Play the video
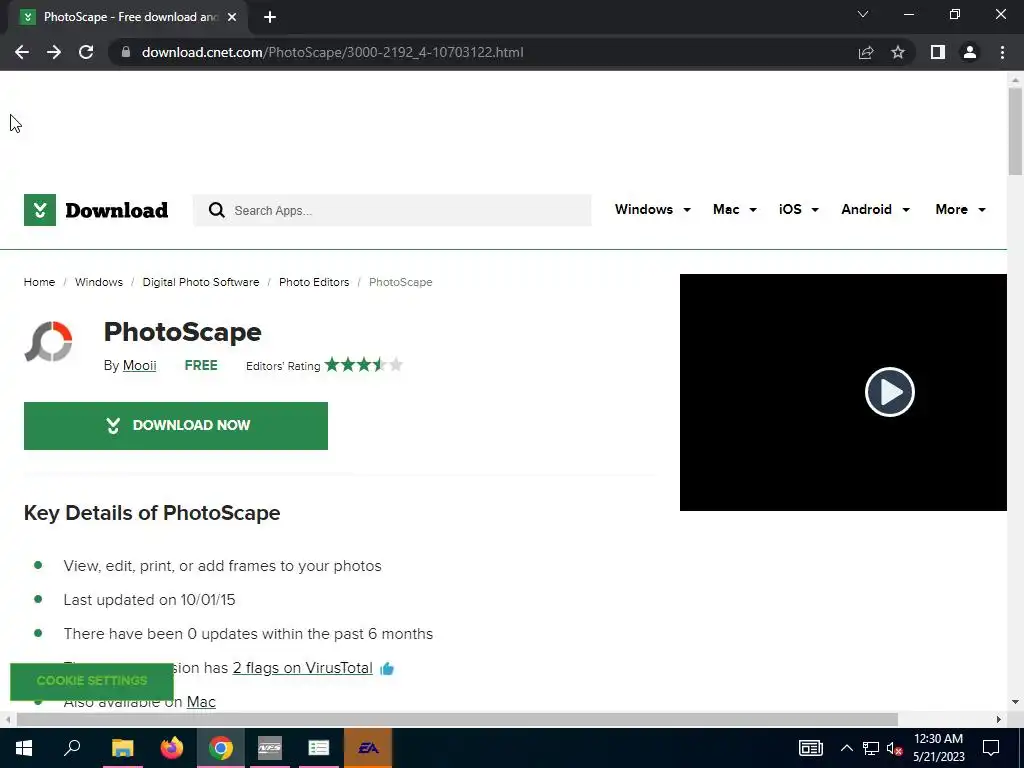Image resolution: width=1024 pixels, height=768 pixels. tap(889, 392)
